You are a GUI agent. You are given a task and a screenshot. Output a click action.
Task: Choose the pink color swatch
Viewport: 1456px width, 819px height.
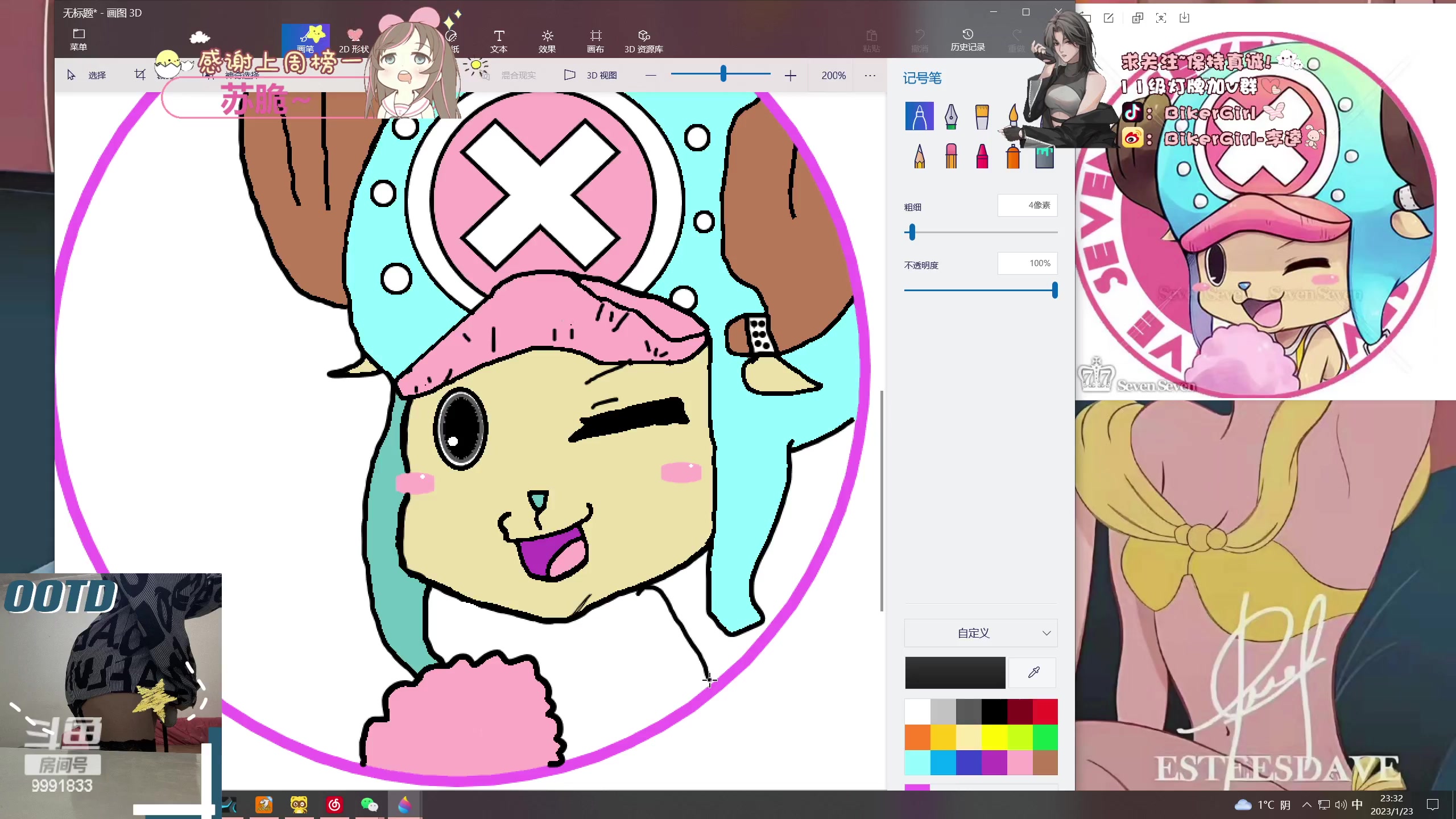click(1020, 763)
